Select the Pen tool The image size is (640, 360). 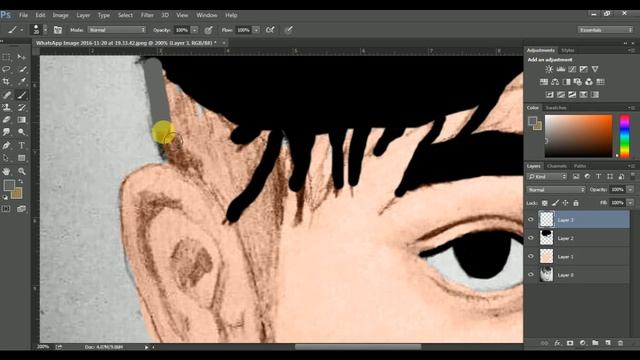click(6, 145)
